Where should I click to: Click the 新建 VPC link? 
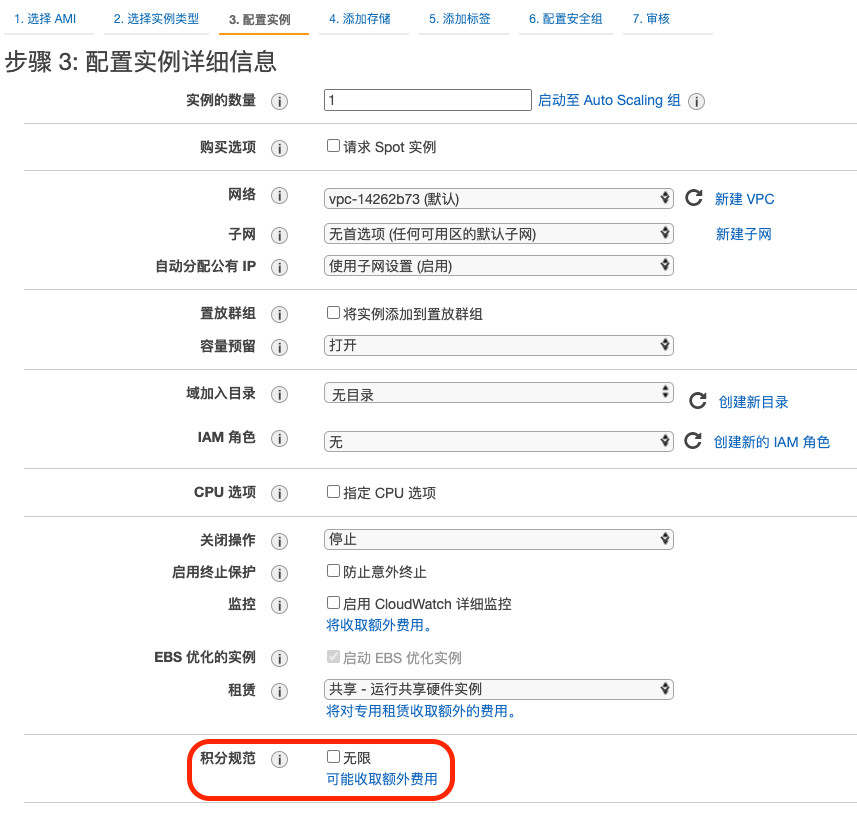coord(743,198)
